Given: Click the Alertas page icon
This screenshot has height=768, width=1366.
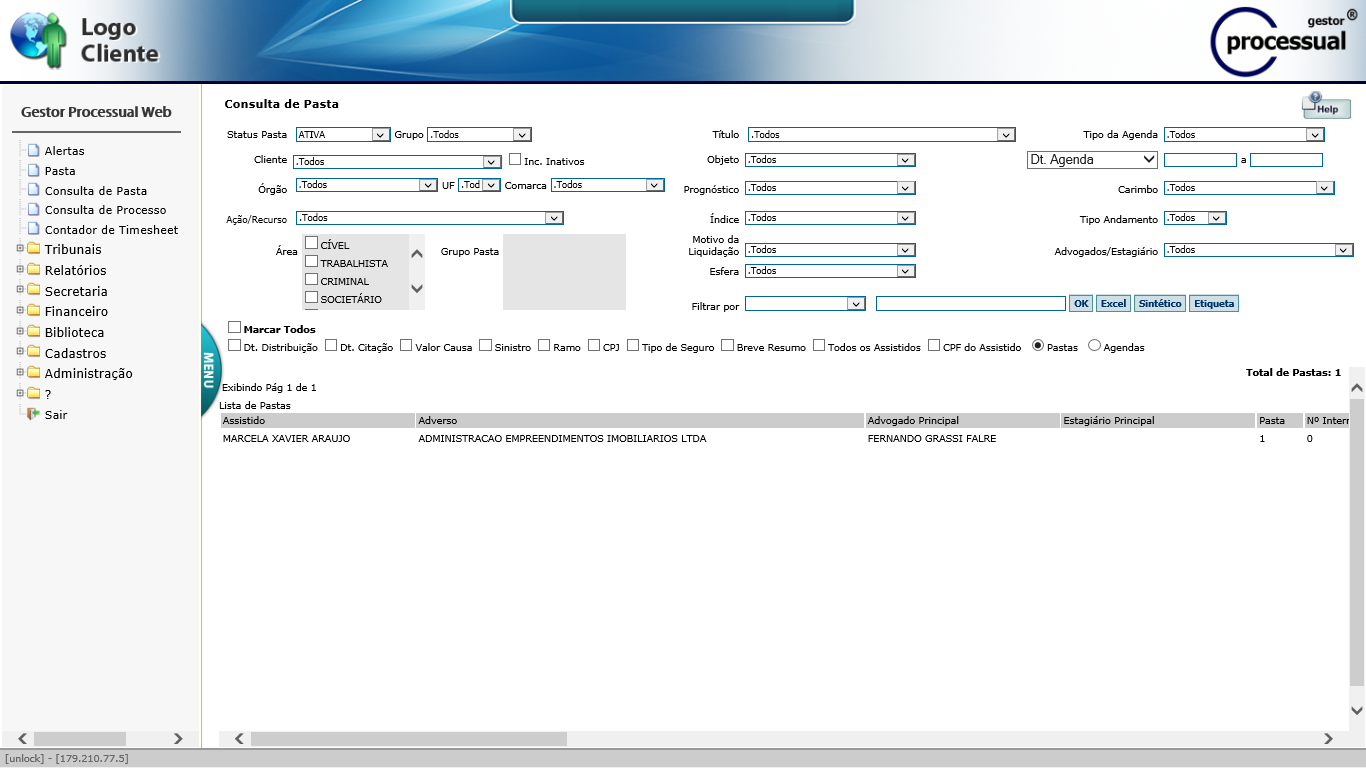Looking at the screenshot, I should click(x=33, y=151).
